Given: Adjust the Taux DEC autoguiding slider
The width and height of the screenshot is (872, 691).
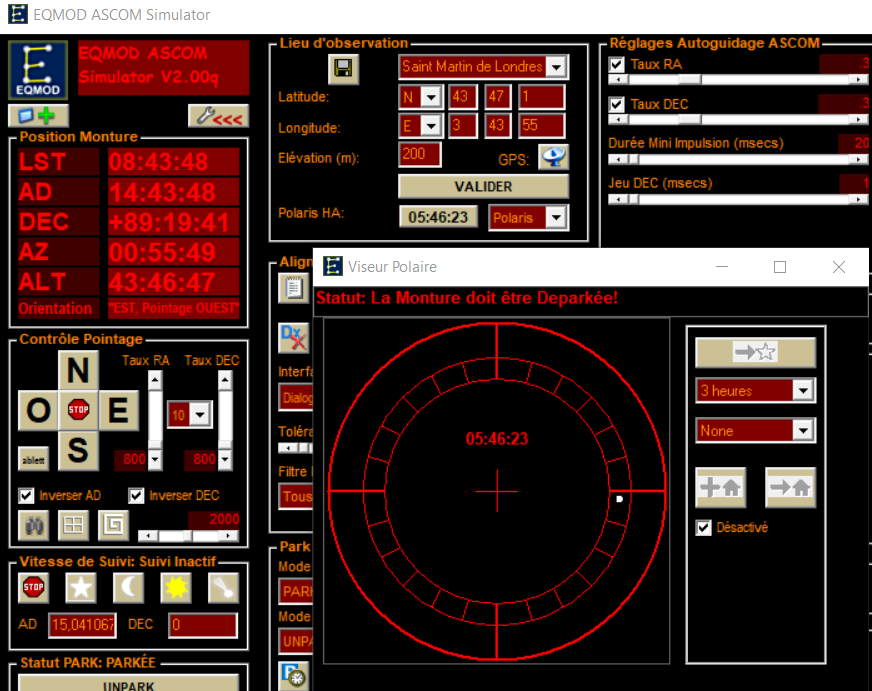Looking at the screenshot, I should (x=738, y=120).
